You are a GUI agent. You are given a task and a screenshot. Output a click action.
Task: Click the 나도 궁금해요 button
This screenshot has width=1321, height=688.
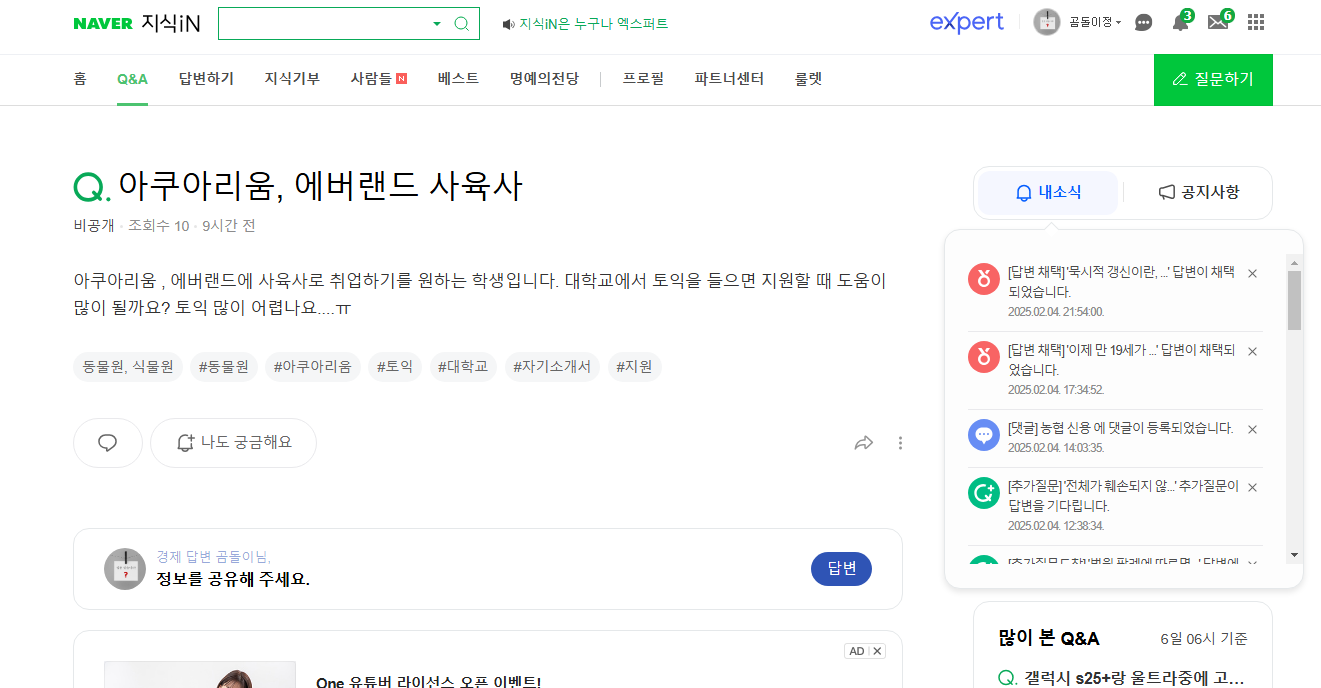tap(233, 443)
